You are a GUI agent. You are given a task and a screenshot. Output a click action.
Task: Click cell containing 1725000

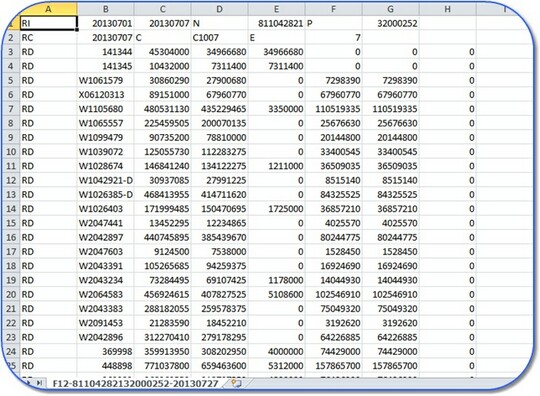pos(276,209)
